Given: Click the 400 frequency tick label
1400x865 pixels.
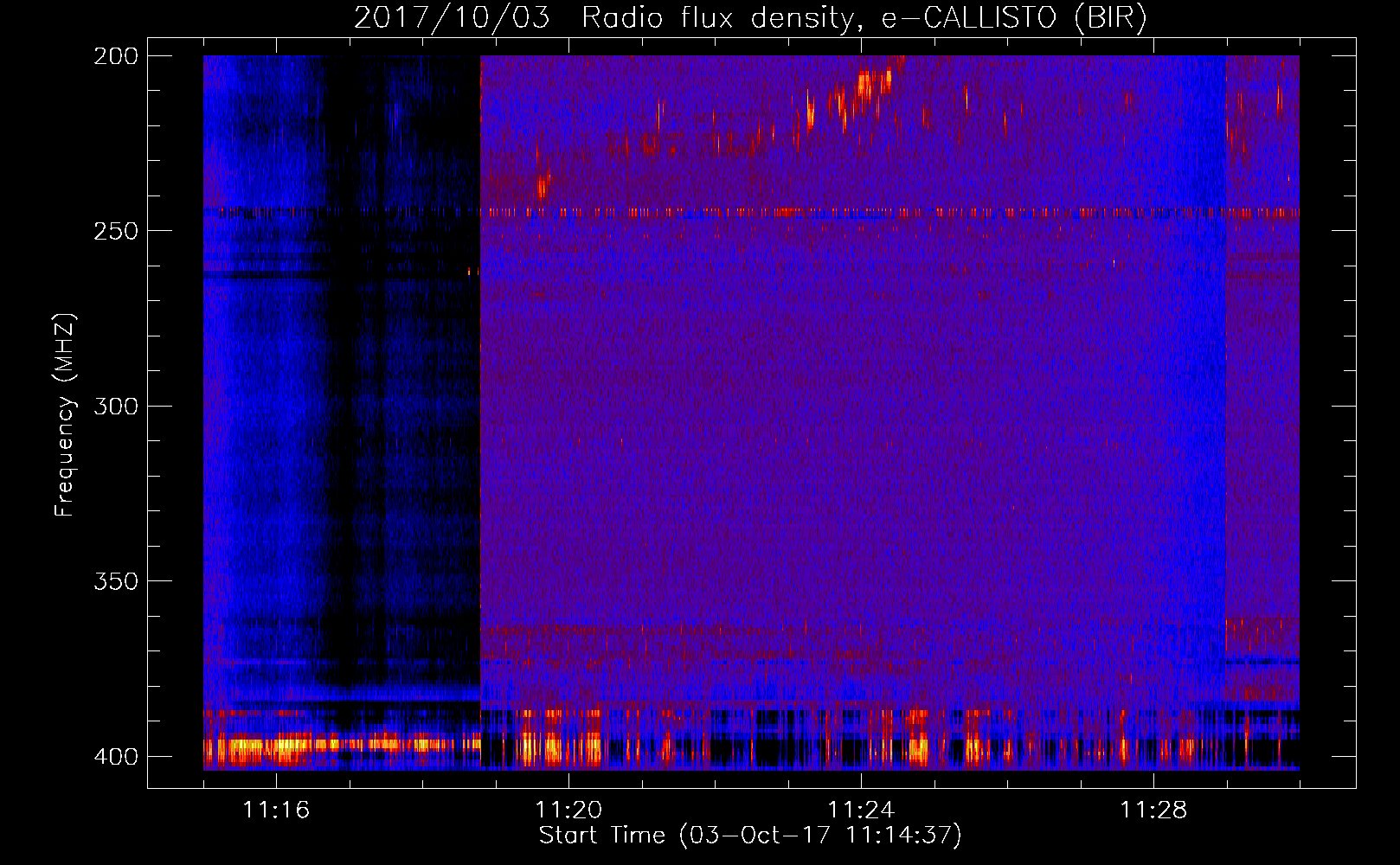Looking at the screenshot, I should tap(115, 756).
